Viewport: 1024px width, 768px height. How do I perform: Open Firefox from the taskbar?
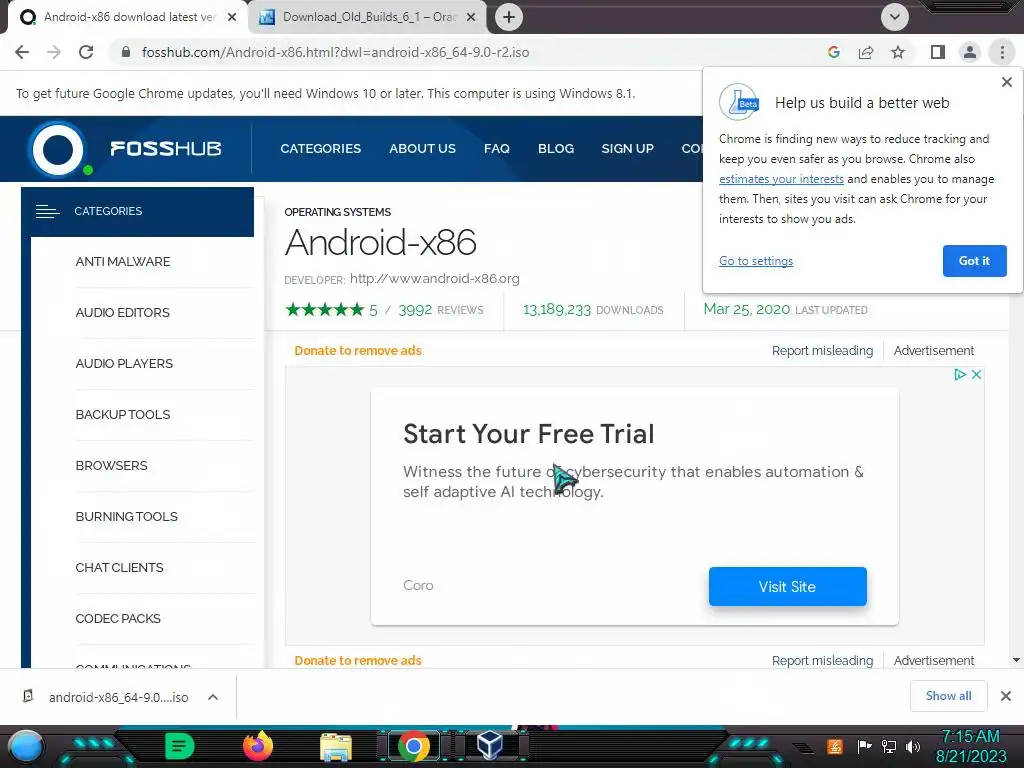(x=257, y=746)
